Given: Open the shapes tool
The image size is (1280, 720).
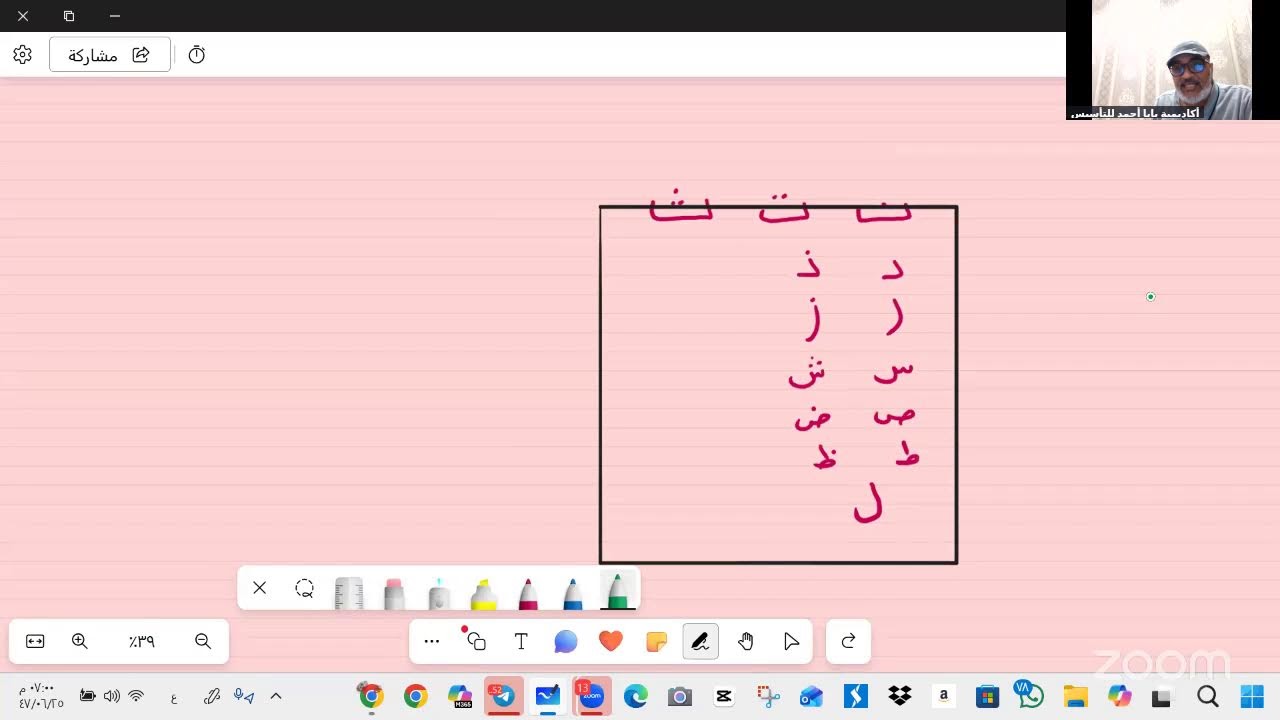Looking at the screenshot, I should 476,642.
